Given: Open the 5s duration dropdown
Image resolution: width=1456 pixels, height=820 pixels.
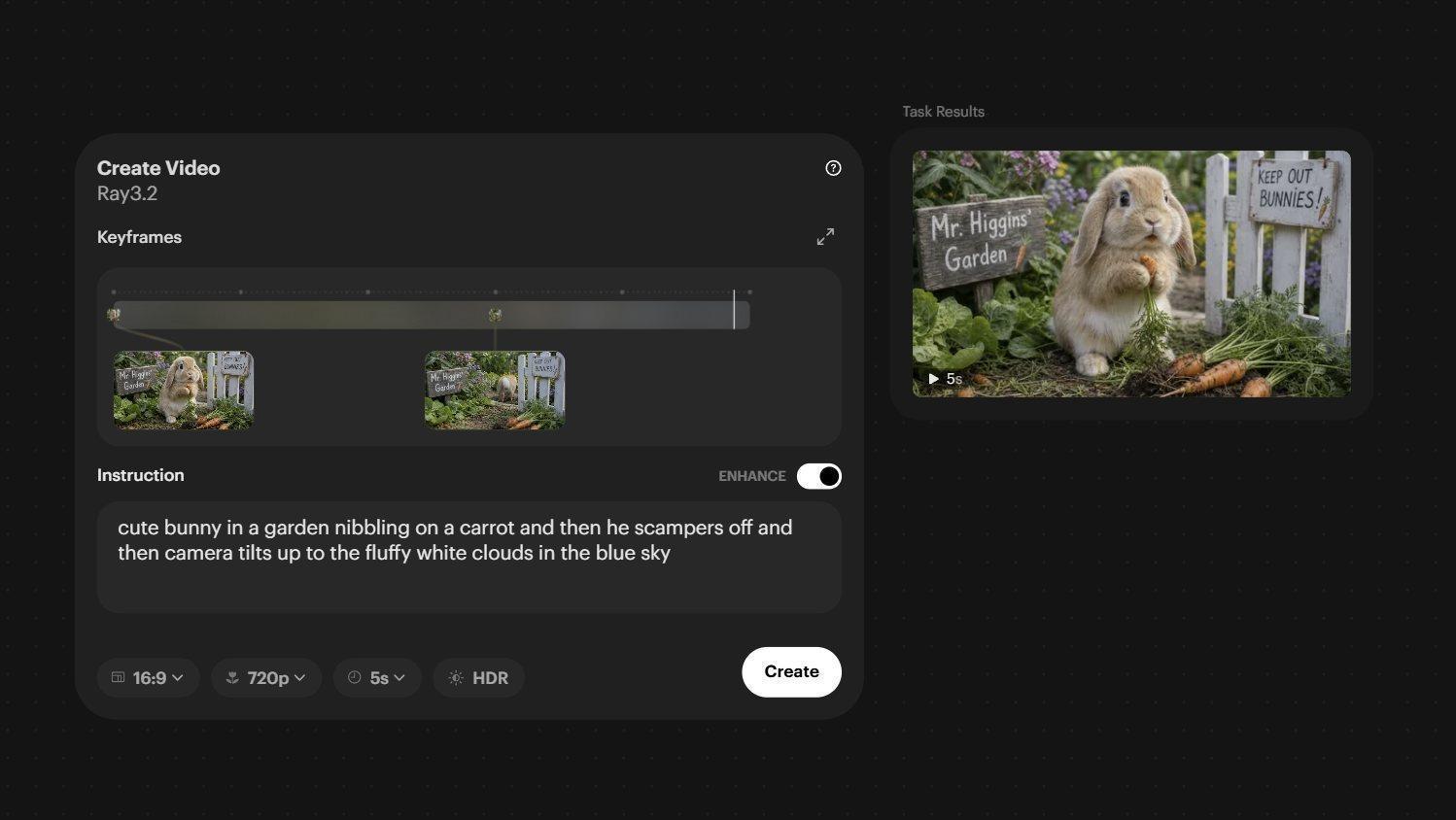Looking at the screenshot, I should tap(377, 678).
